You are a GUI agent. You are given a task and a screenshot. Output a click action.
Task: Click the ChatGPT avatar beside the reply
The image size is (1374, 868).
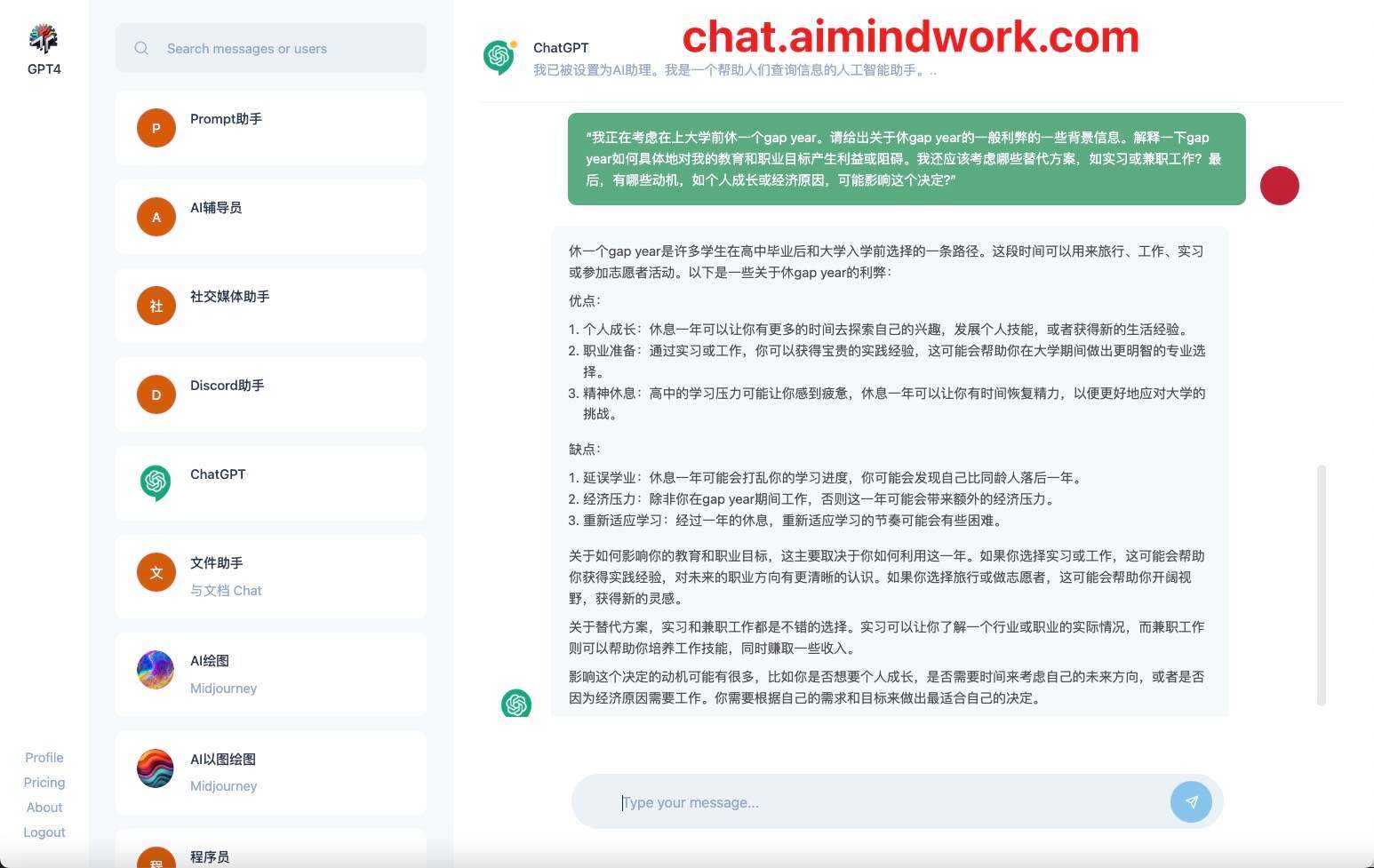click(516, 704)
